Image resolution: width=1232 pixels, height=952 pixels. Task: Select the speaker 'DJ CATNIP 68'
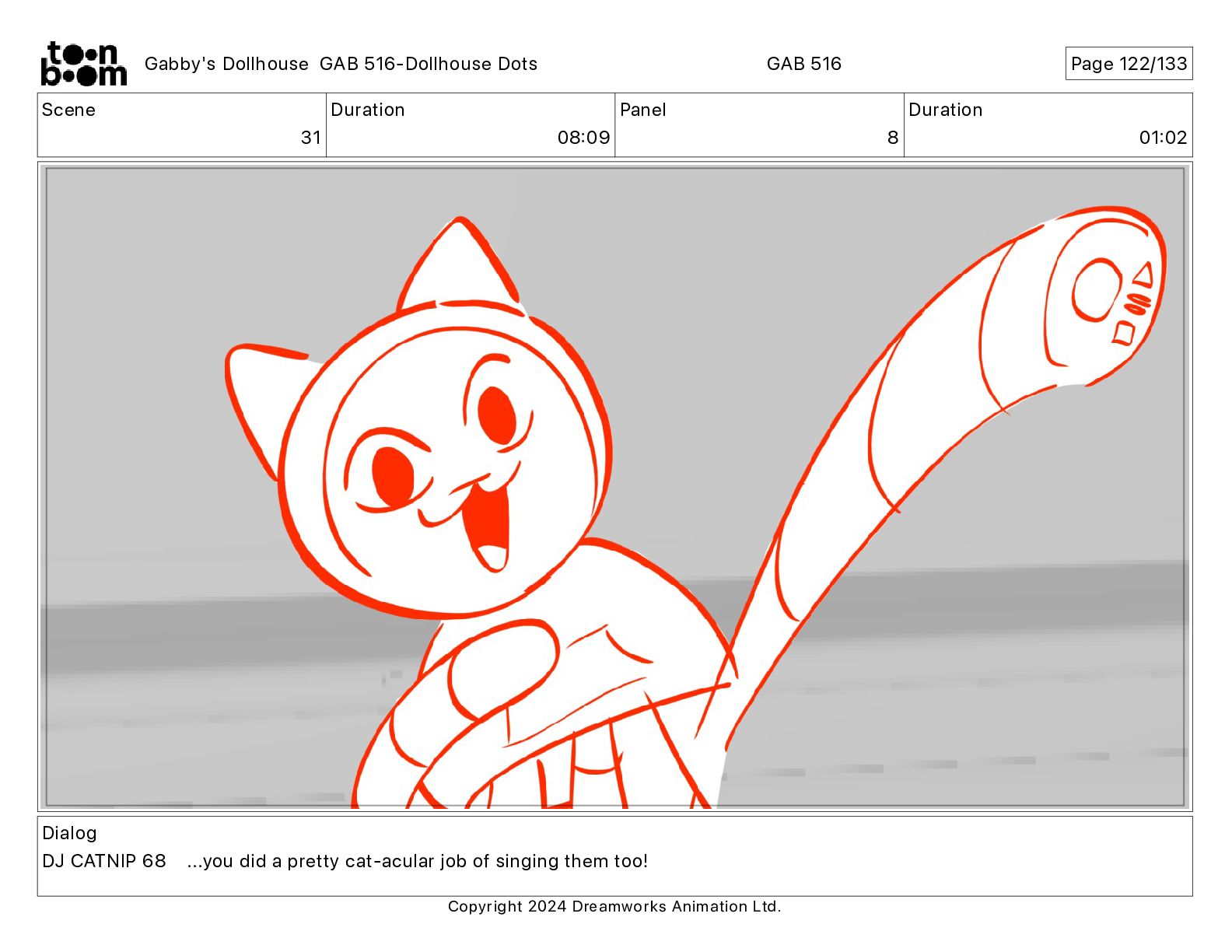[x=104, y=861]
